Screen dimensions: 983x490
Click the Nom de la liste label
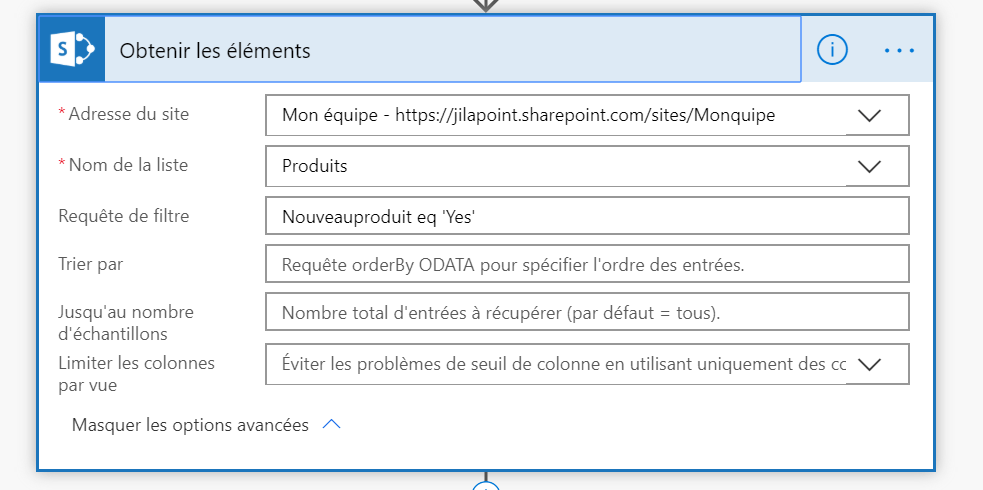tap(128, 165)
